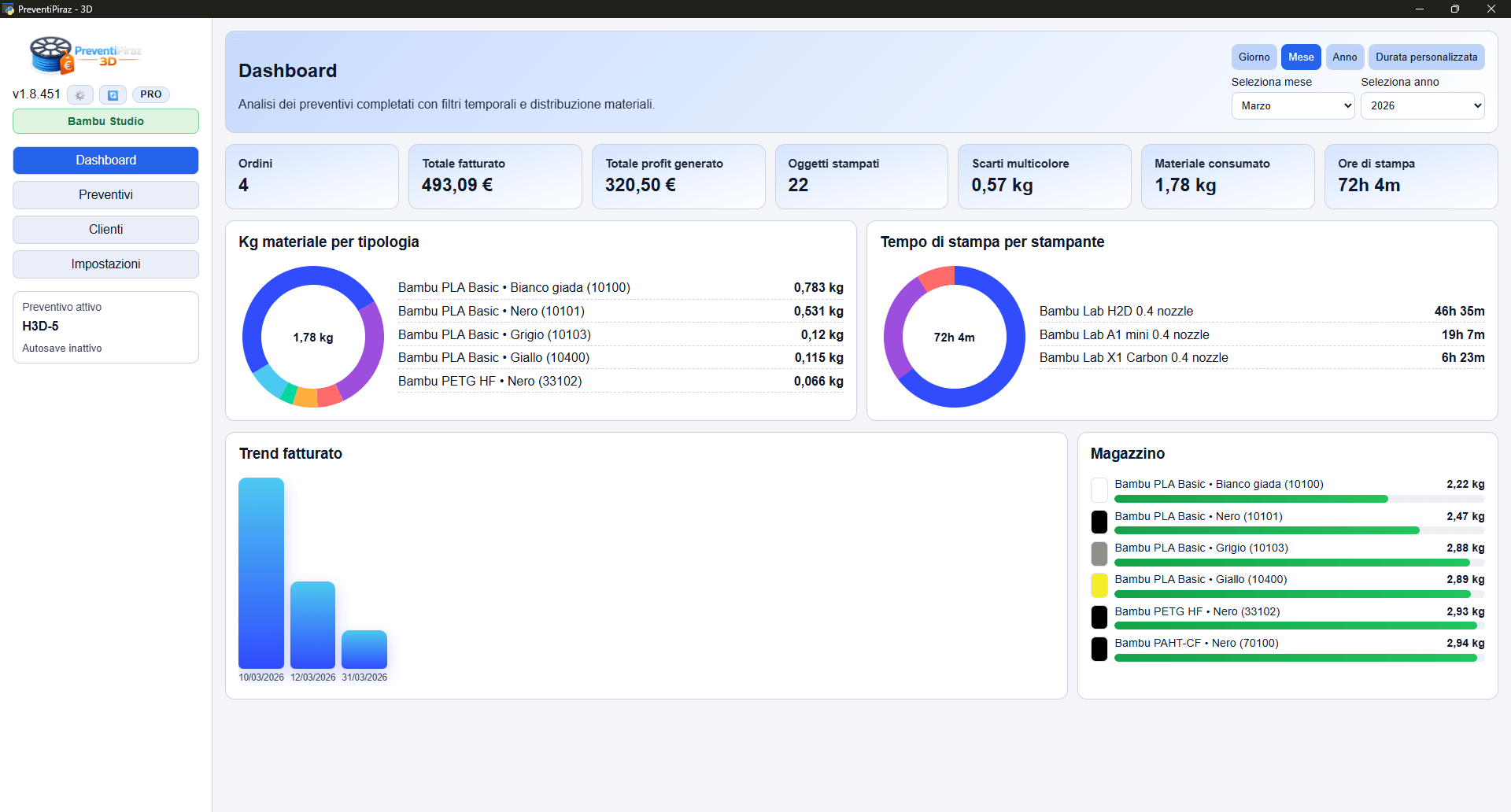Open the Seleziona anno dropdown
Image resolution: width=1511 pixels, height=812 pixels.
click(1422, 105)
